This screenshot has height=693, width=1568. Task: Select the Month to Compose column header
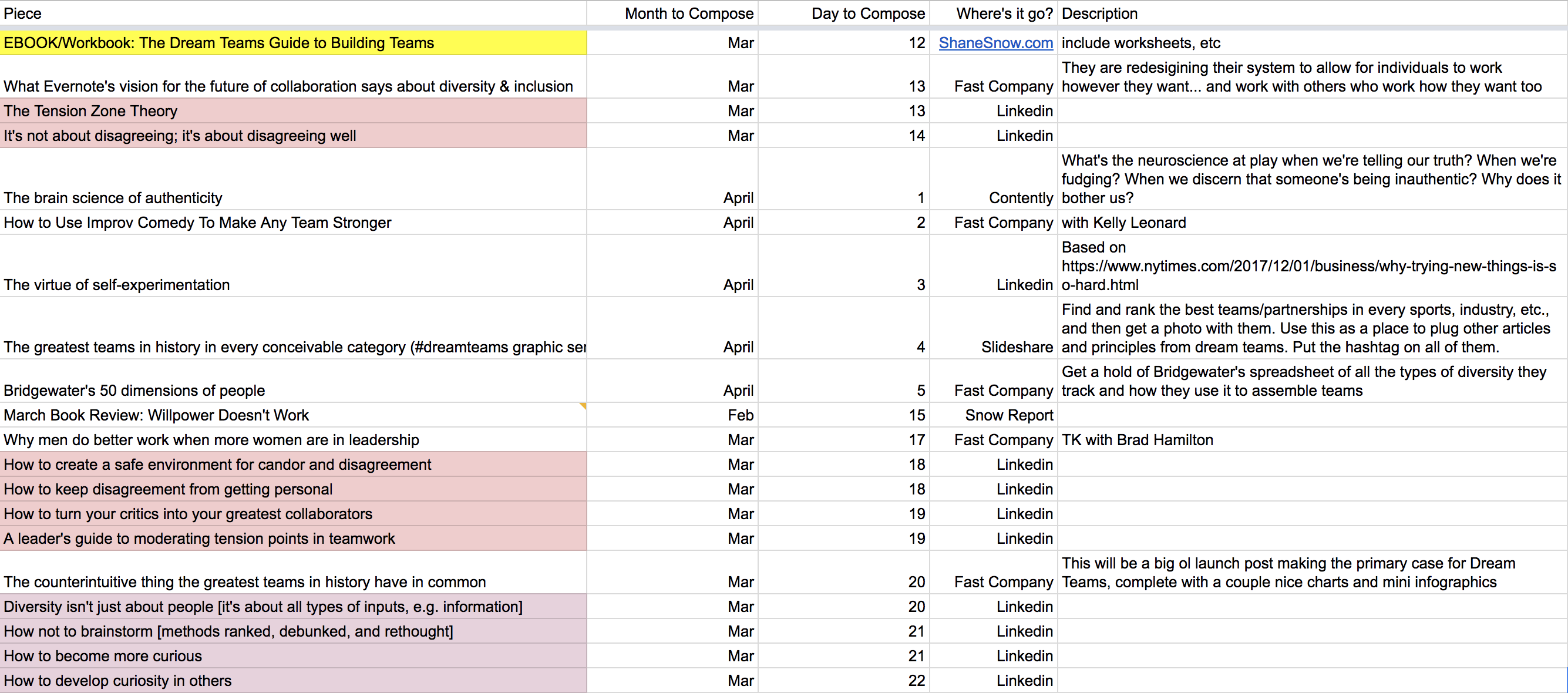pyautogui.click(x=688, y=13)
